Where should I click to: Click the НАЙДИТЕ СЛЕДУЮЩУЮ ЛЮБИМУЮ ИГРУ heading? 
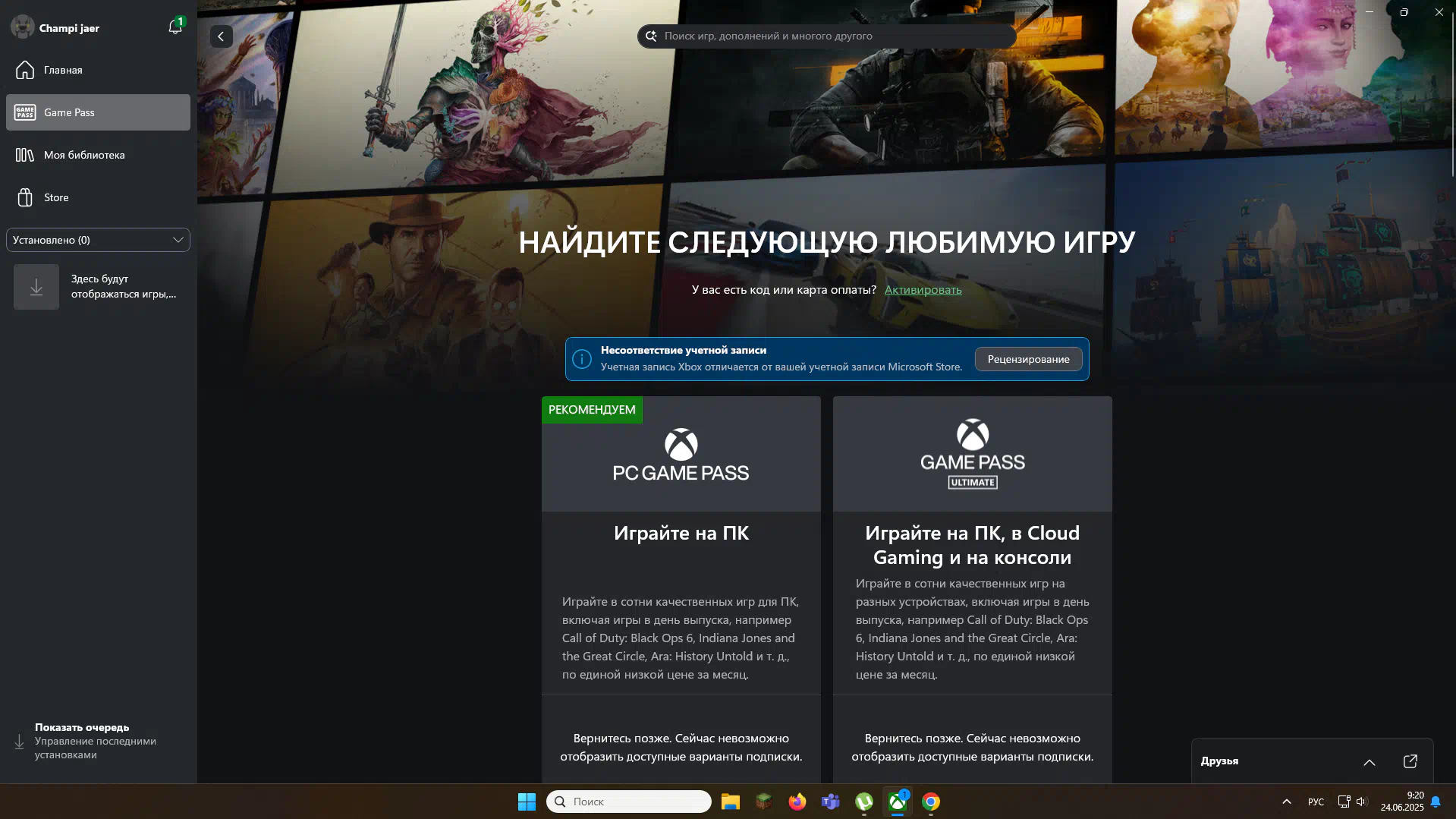click(x=826, y=242)
